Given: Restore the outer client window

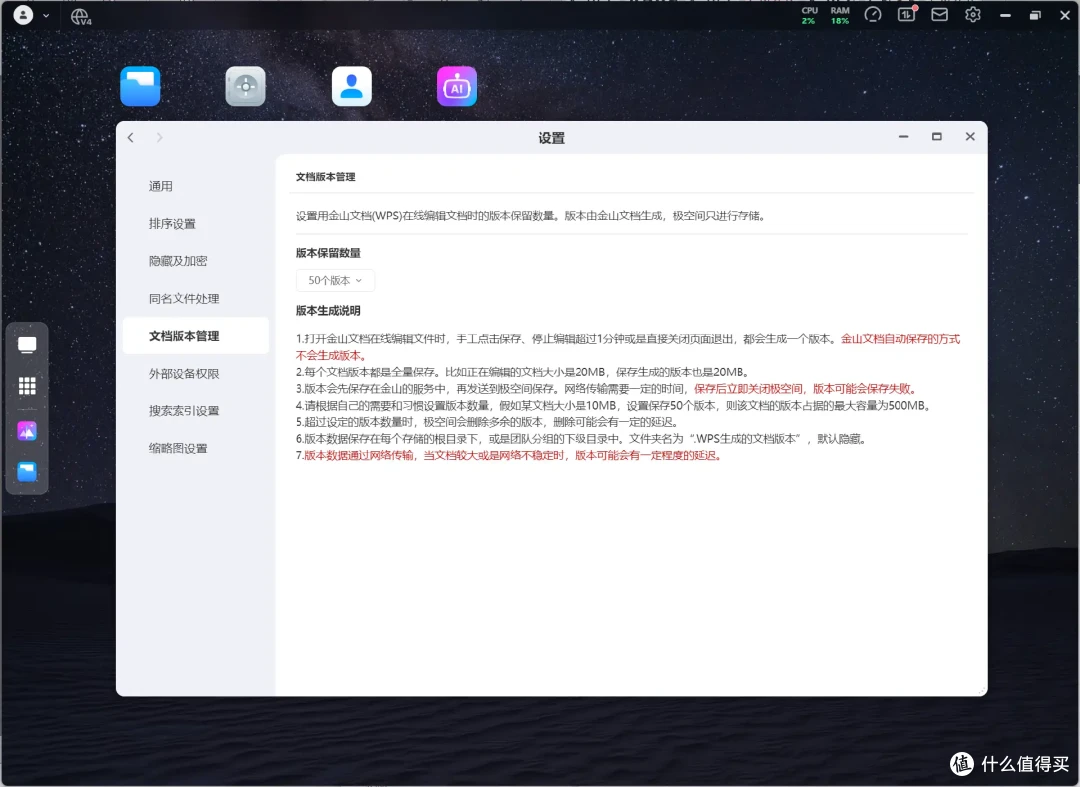Looking at the screenshot, I should point(1035,15).
